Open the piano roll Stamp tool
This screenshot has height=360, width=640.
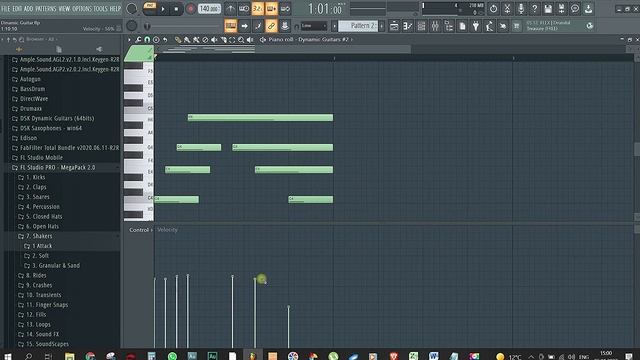tap(156, 40)
